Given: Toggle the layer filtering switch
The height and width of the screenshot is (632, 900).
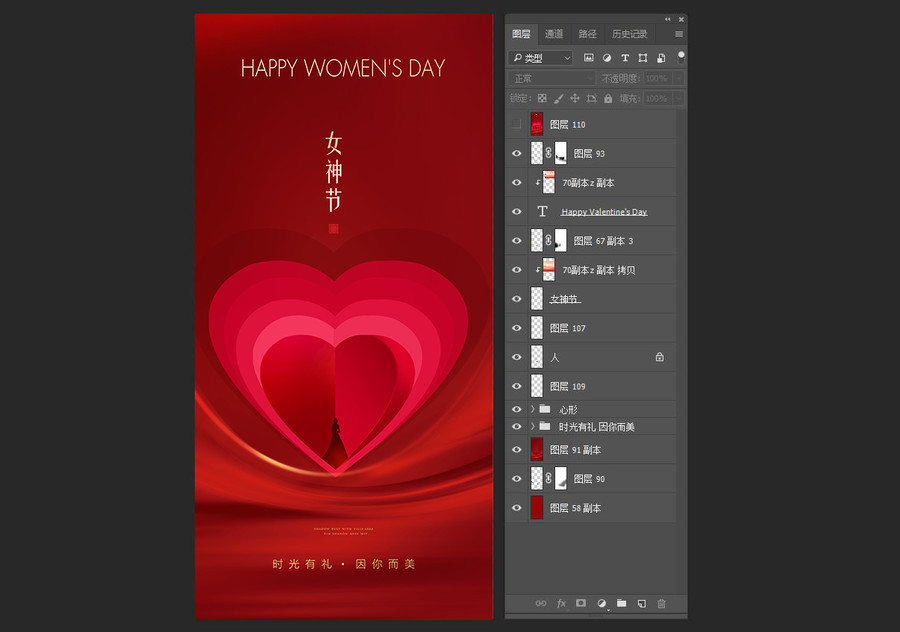Looking at the screenshot, I should click(x=681, y=57).
